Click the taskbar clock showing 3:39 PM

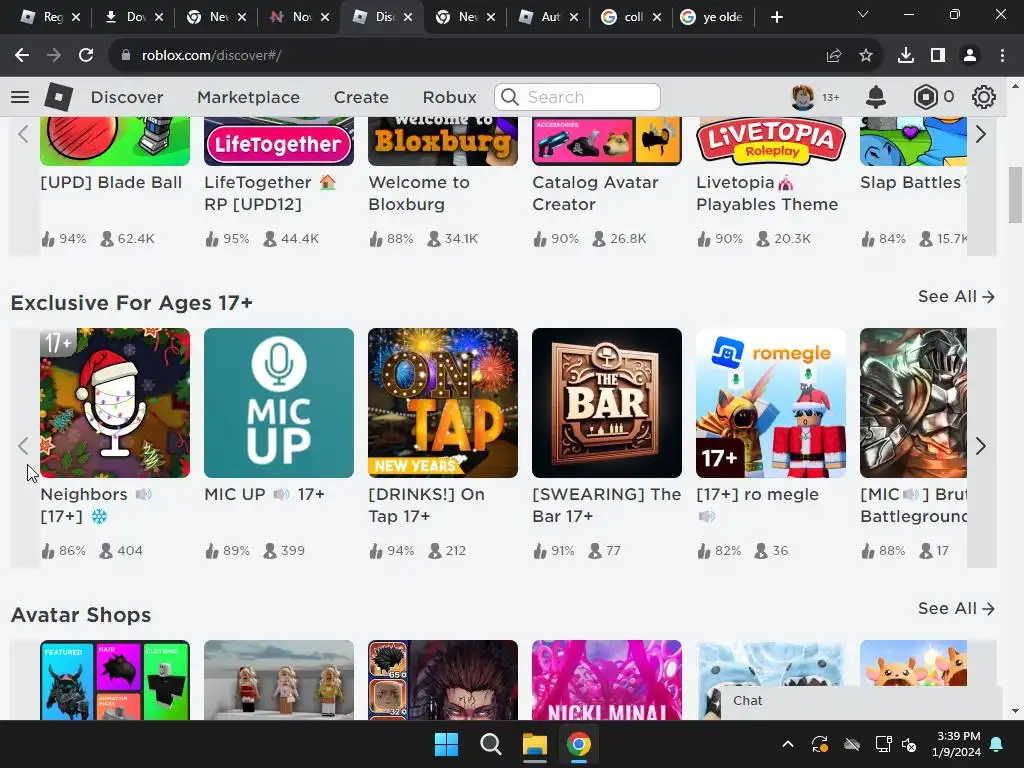pyautogui.click(x=958, y=744)
